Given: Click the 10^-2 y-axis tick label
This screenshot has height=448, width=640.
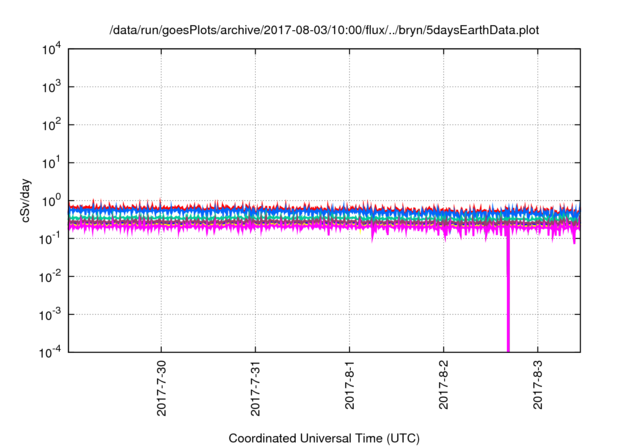Looking at the screenshot, I should pyautogui.click(x=51, y=277).
